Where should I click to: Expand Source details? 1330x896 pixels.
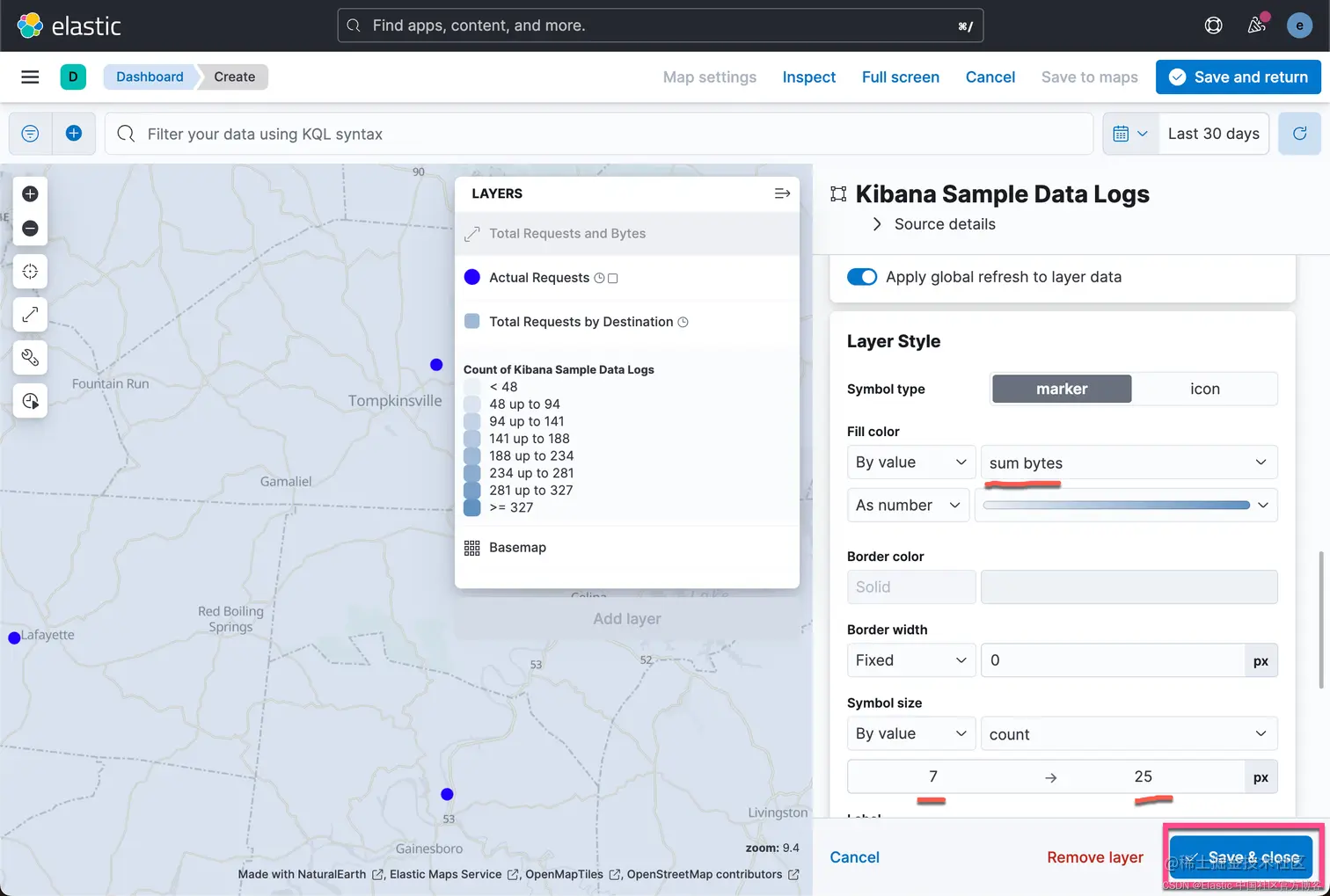point(934,224)
